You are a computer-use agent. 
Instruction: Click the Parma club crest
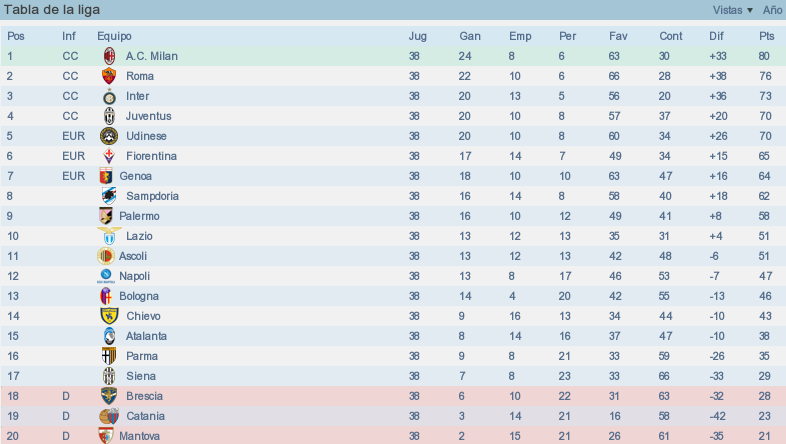tap(109, 356)
